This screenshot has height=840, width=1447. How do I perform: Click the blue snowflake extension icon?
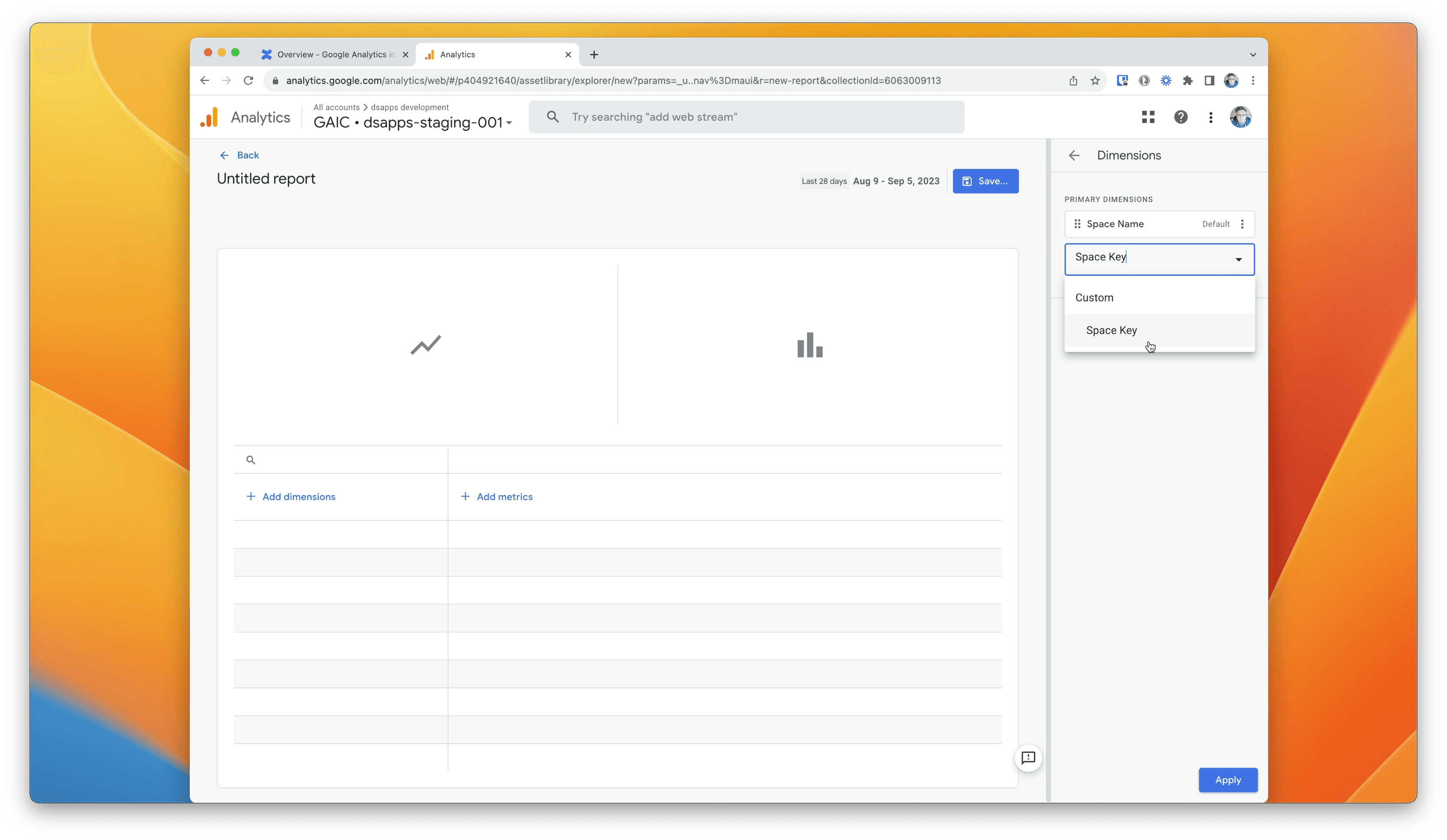click(1166, 80)
